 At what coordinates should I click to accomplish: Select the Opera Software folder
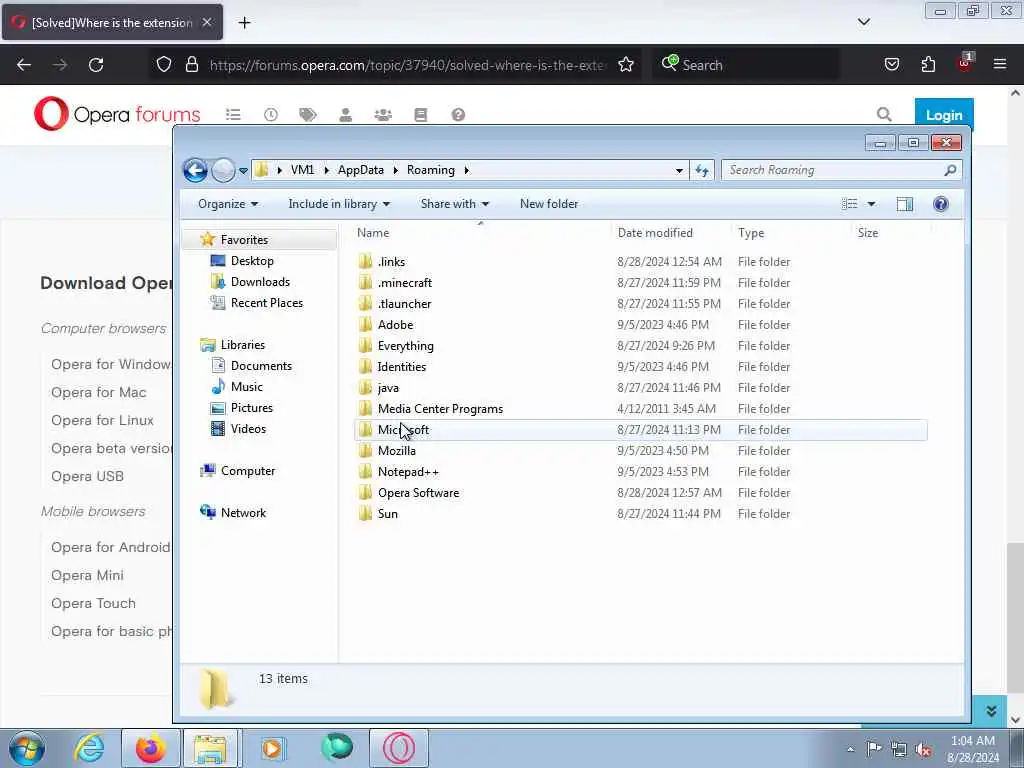click(418, 492)
